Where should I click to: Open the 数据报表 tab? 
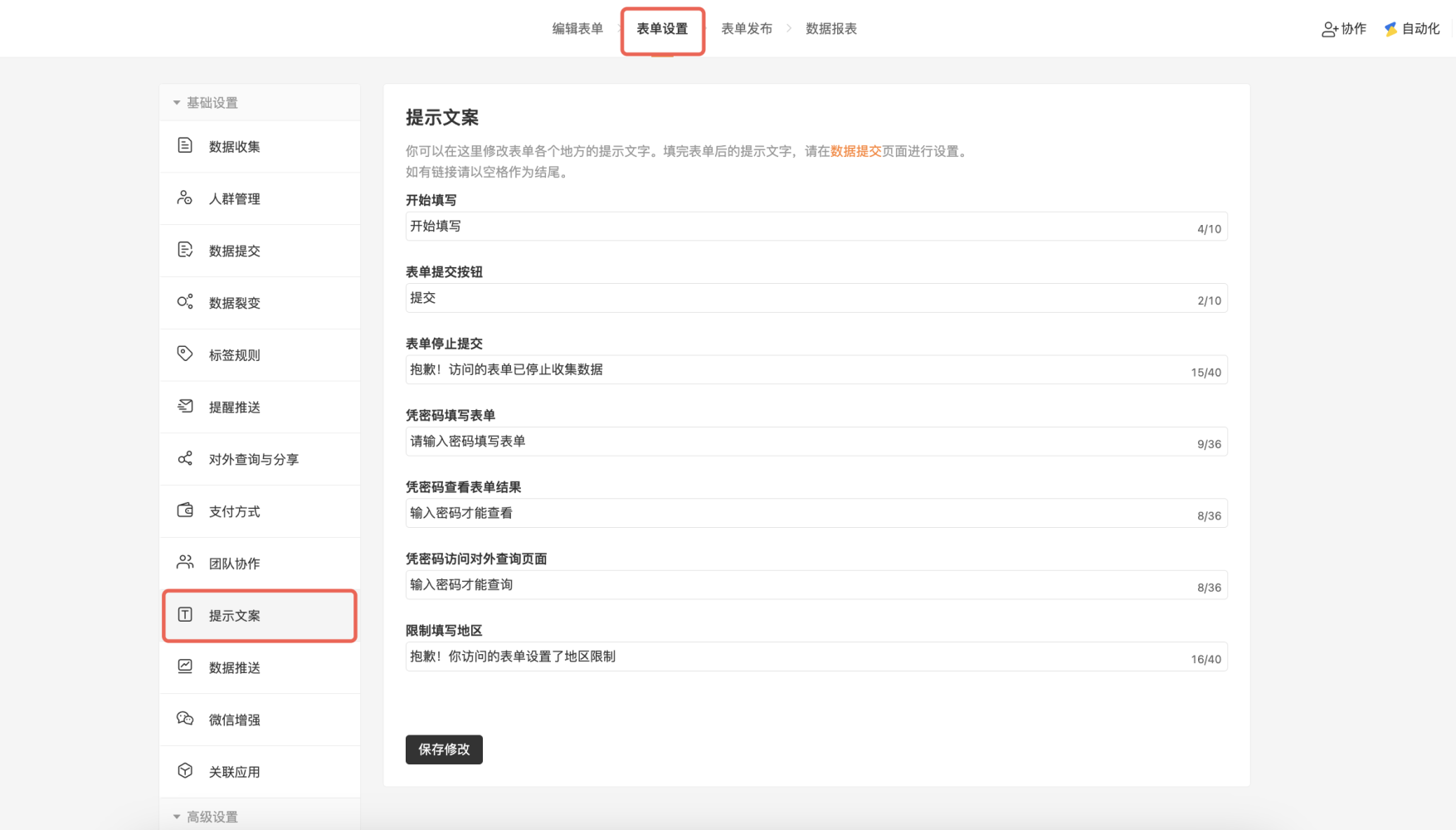pos(830,29)
